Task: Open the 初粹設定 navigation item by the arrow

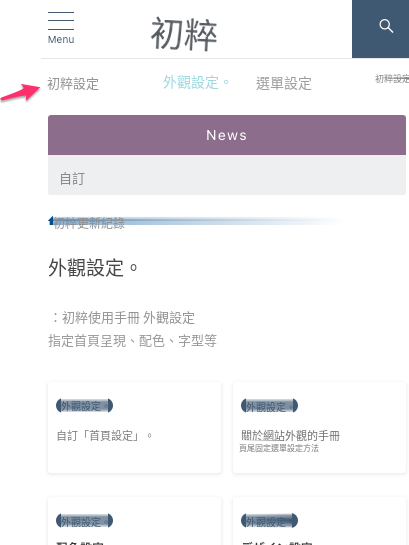Action: pyautogui.click(x=73, y=84)
